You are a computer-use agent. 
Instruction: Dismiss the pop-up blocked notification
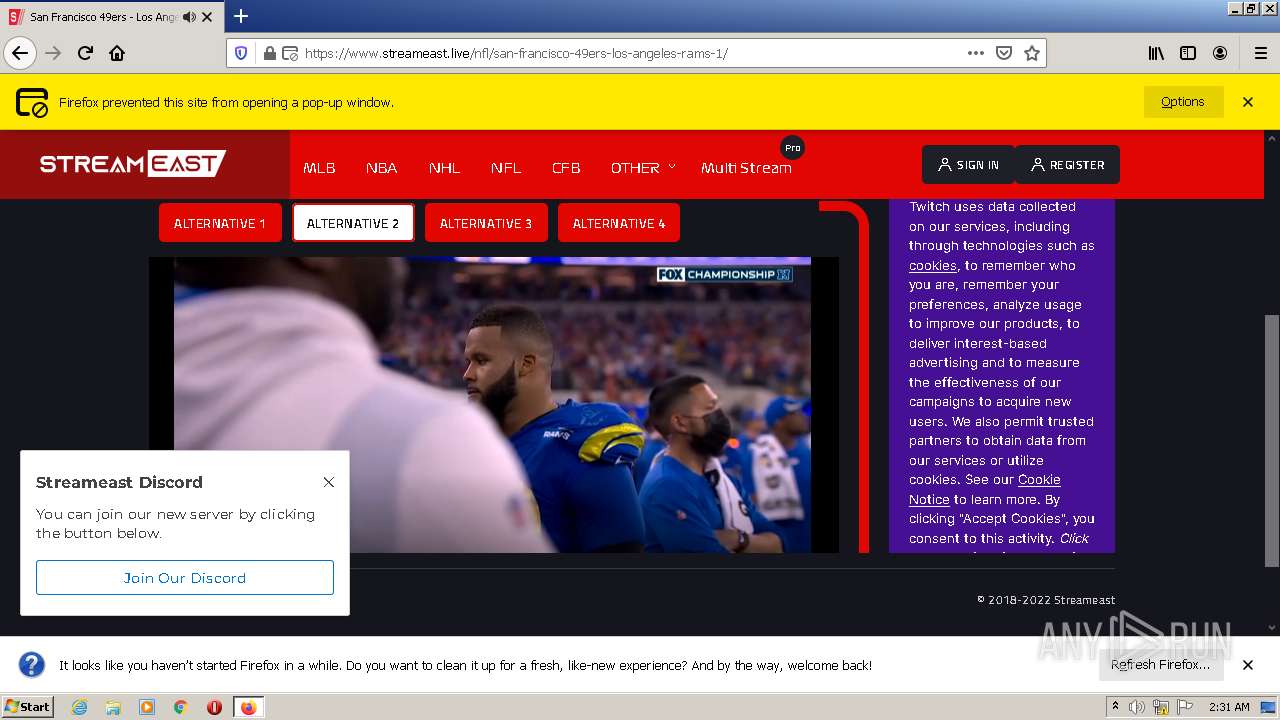pos(1248,102)
